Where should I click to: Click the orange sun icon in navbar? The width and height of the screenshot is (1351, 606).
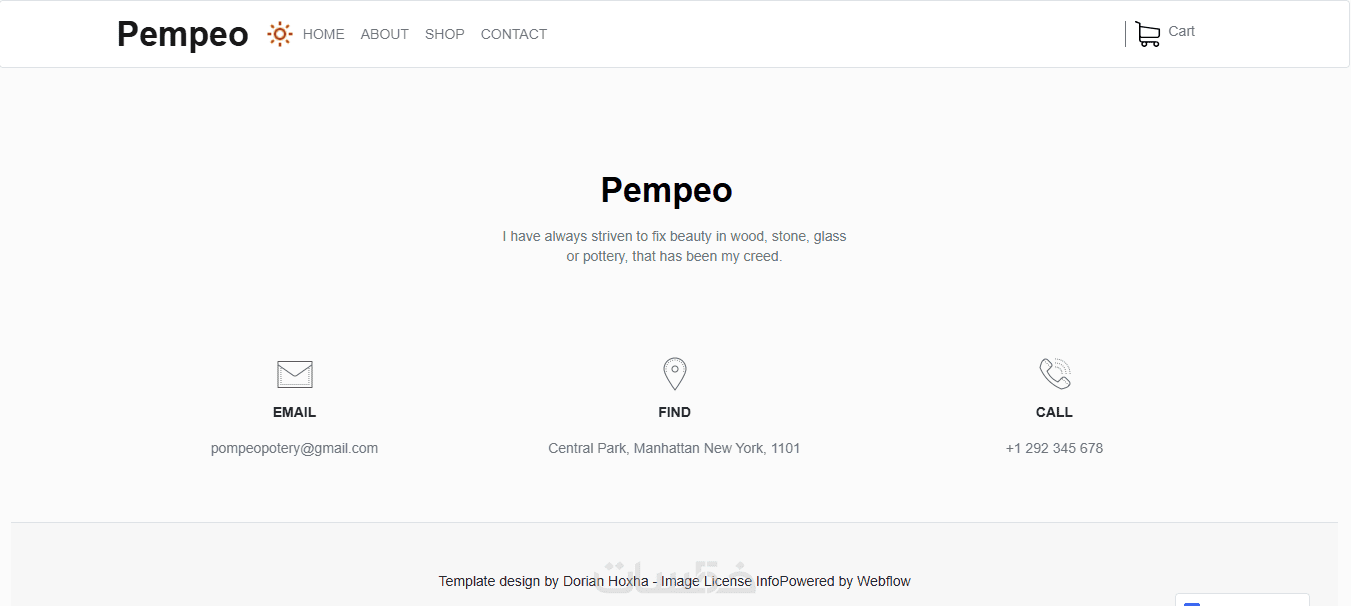tap(279, 34)
